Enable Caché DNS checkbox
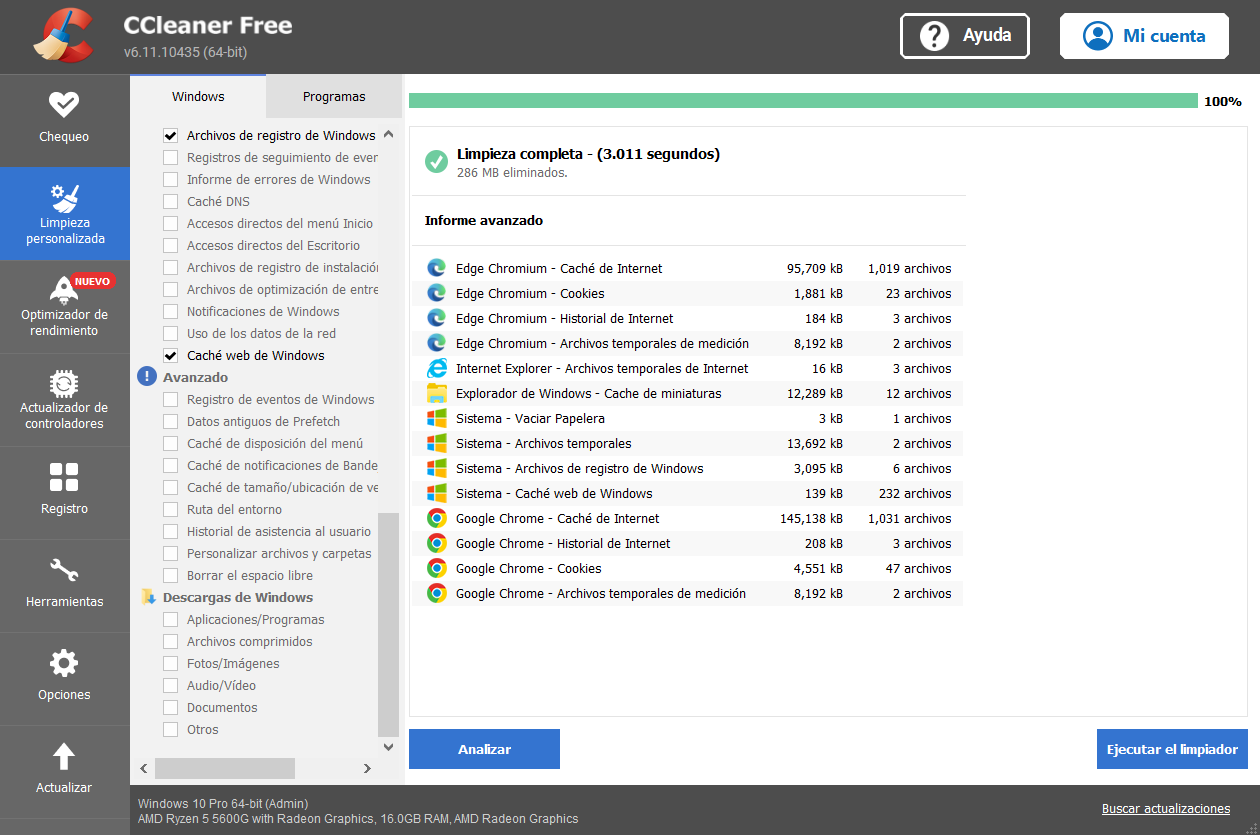Viewport: 1260px width, 835px height. tap(170, 201)
